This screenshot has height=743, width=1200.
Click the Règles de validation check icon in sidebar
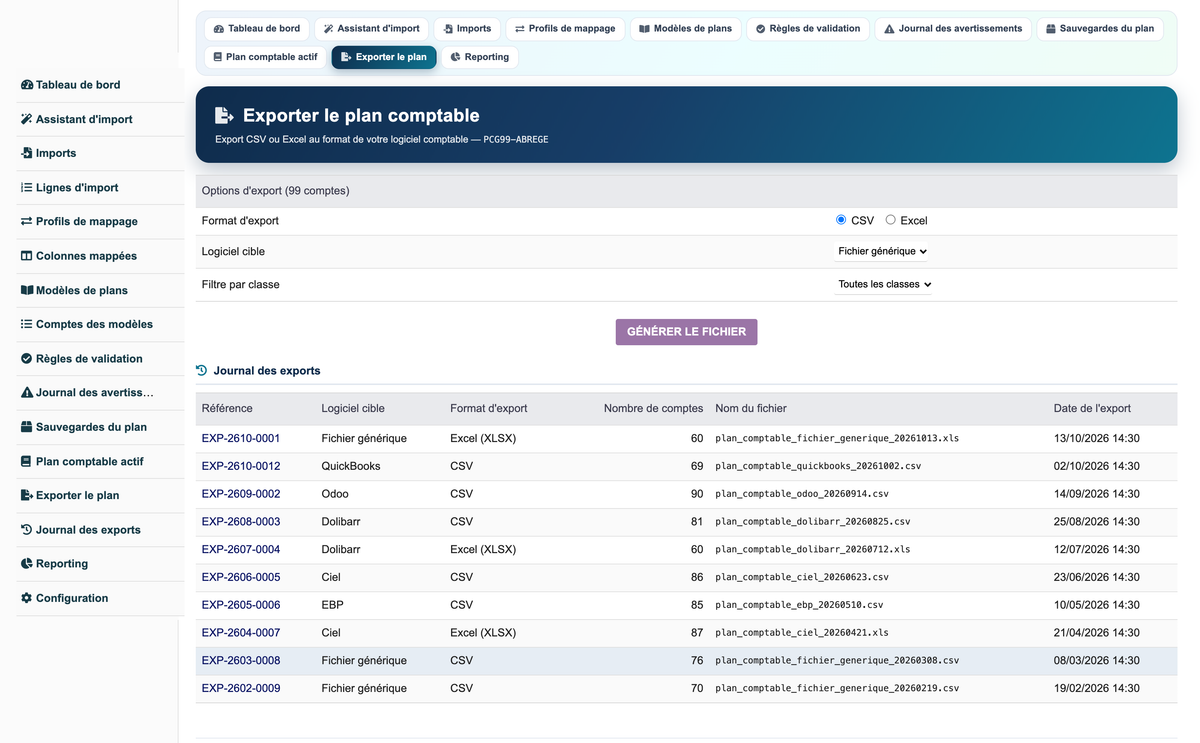(27, 358)
